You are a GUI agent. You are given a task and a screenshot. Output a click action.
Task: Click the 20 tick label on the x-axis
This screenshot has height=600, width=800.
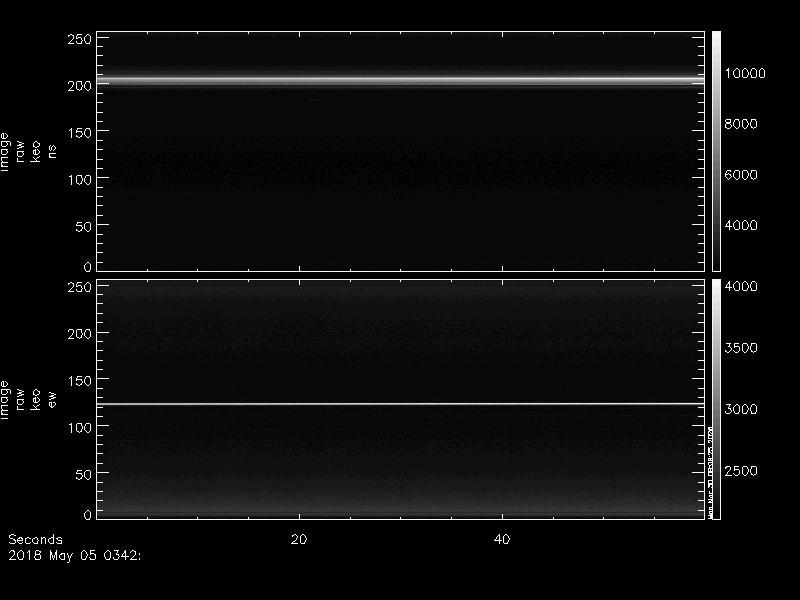click(297, 539)
